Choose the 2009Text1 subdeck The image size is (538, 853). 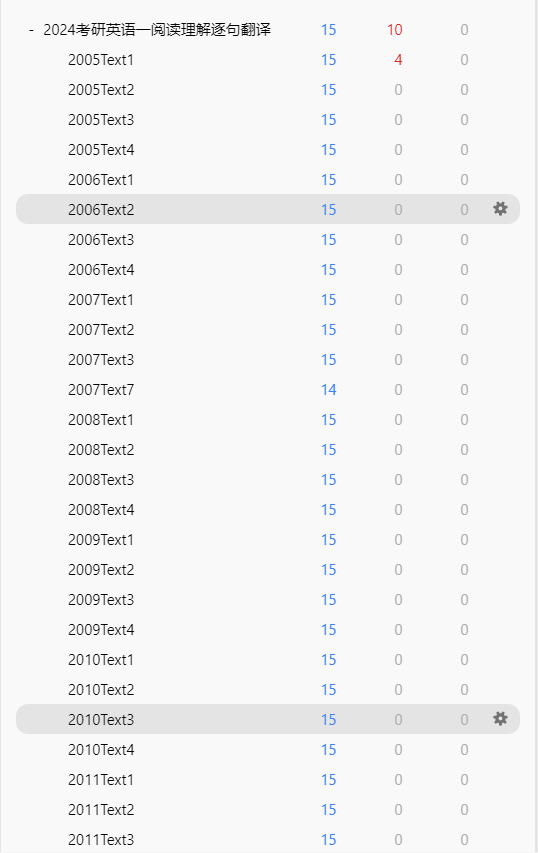tap(101, 540)
